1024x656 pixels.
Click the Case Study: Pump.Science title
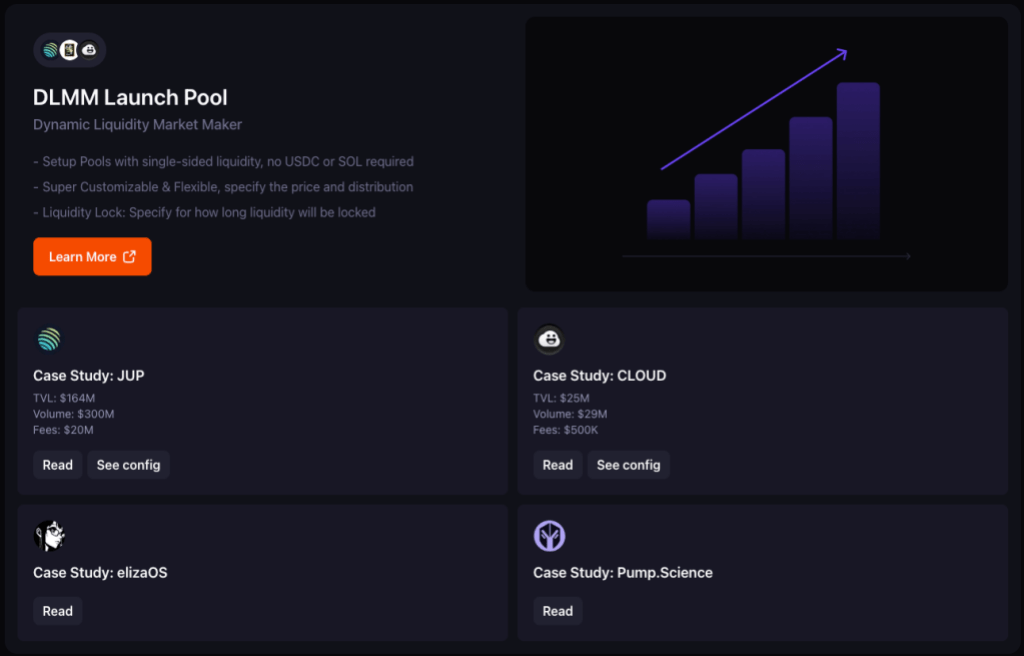coord(622,573)
